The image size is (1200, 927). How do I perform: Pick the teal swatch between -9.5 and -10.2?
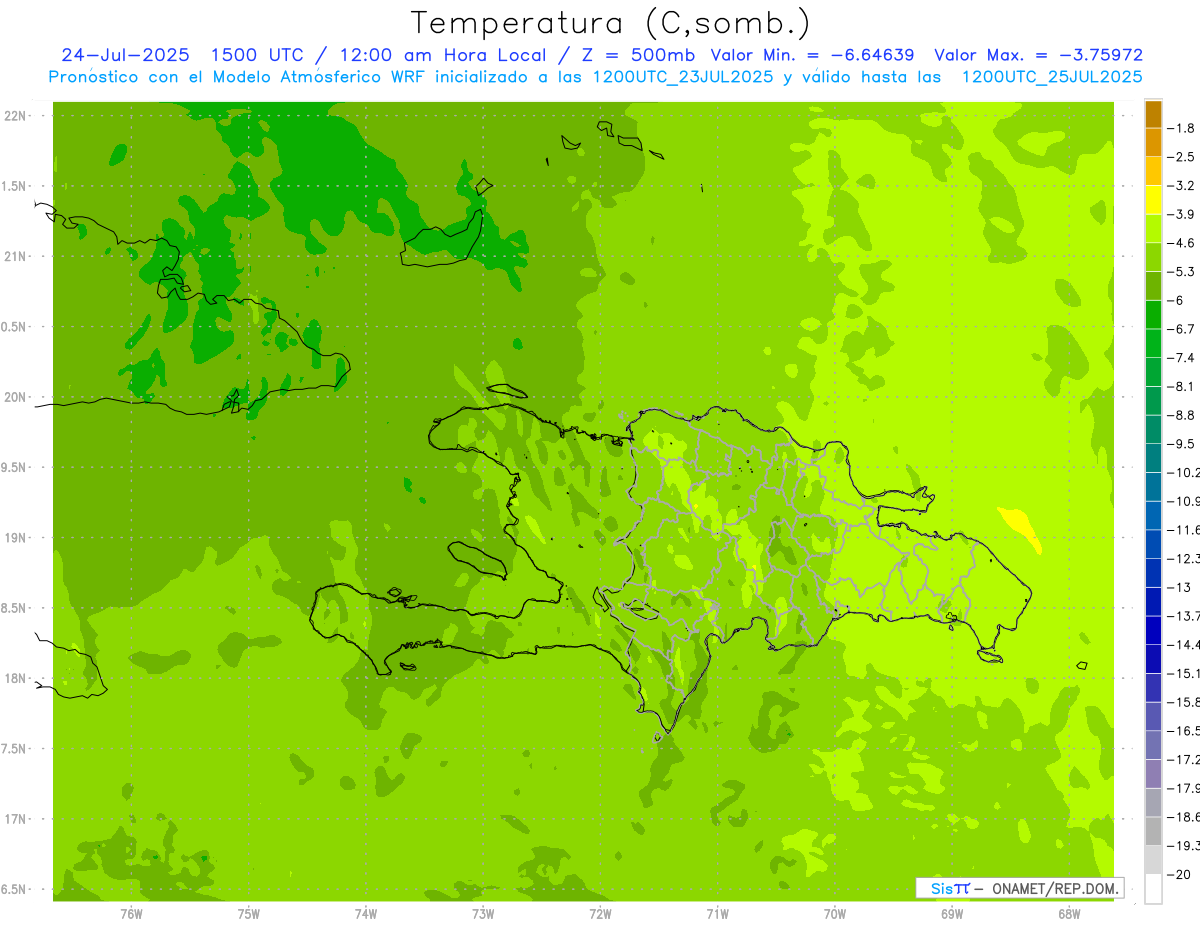pyautogui.click(x=1153, y=458)
